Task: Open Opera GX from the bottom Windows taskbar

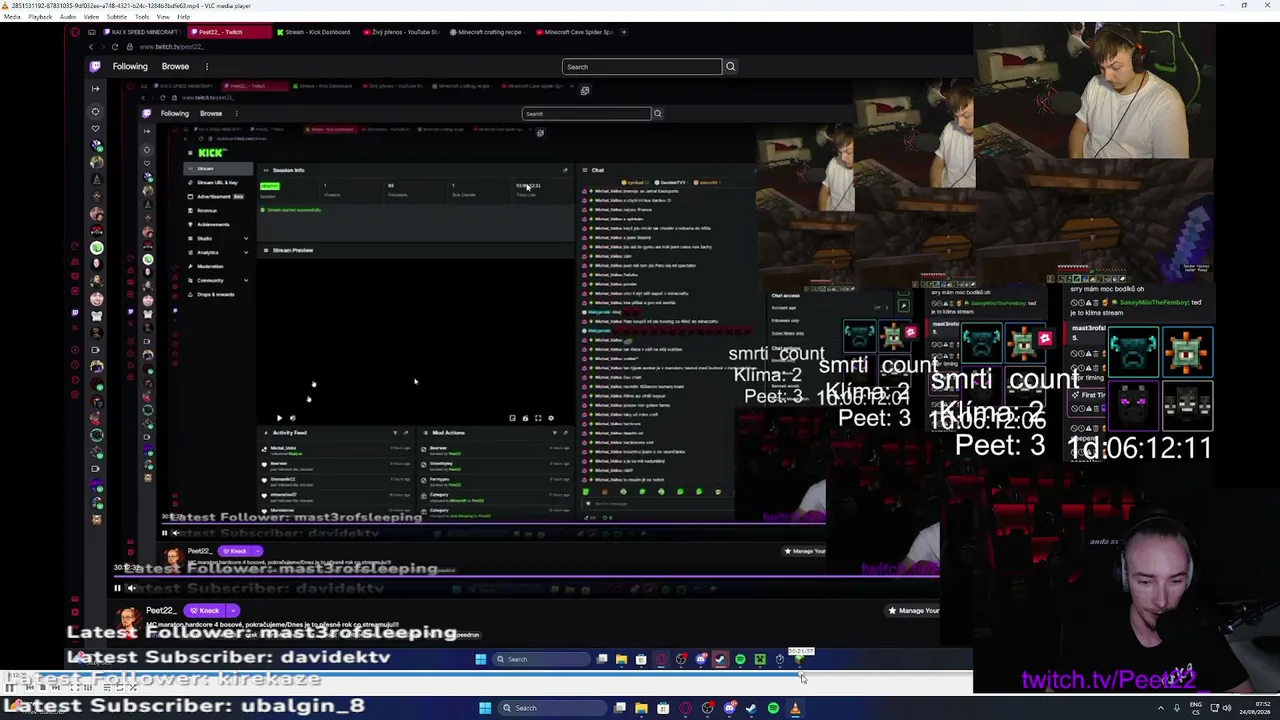Action: pyautogui.click(x=685, y=708)
